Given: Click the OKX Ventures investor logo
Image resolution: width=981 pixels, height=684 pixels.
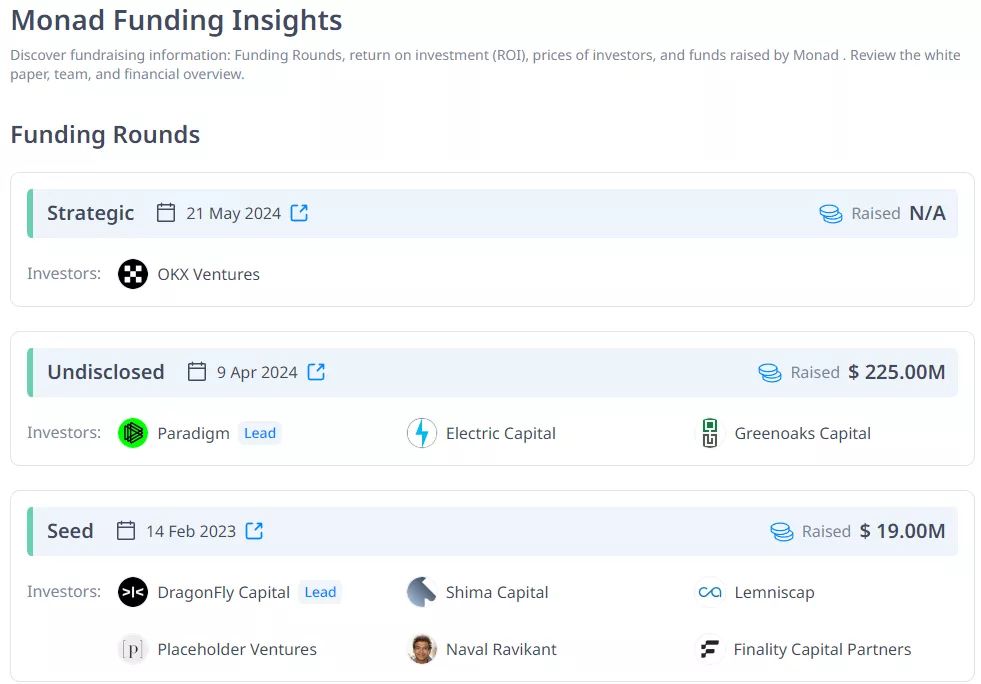Looking at the screenshot, I should pos(133,274).
